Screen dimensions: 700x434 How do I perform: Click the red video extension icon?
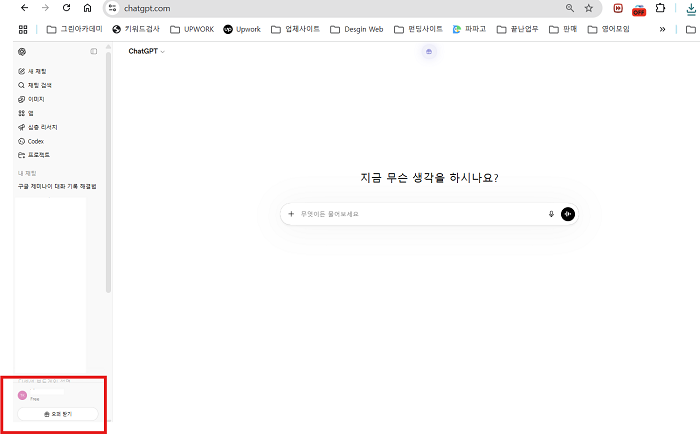pos(618,8)
